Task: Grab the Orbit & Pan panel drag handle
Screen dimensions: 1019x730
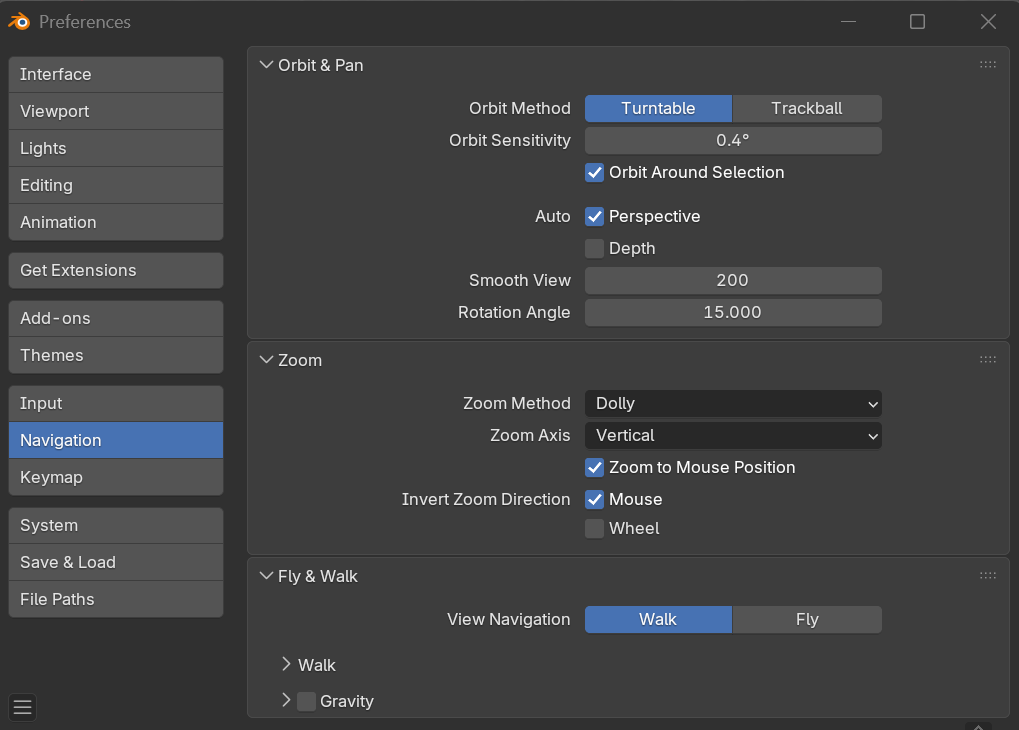Action: click(x=987, y=65)
